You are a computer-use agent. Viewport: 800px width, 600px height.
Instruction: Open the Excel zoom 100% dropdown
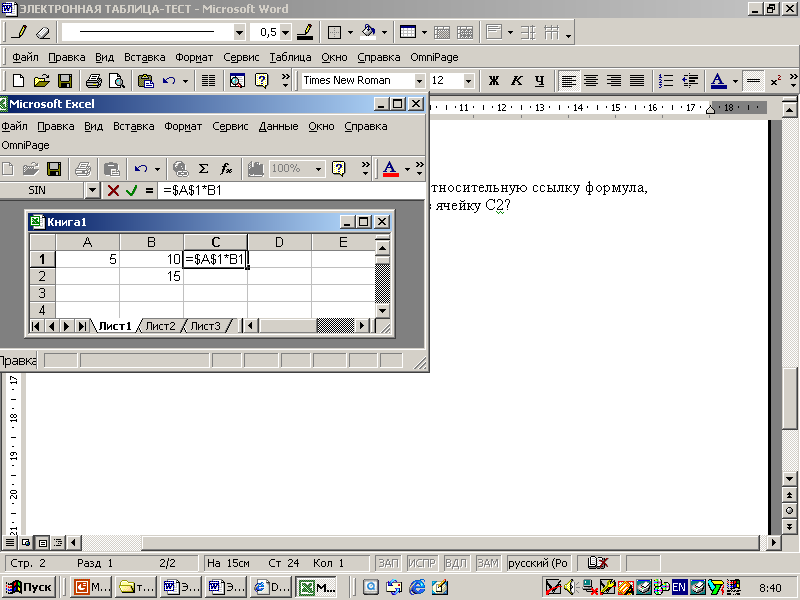point(318,168)
